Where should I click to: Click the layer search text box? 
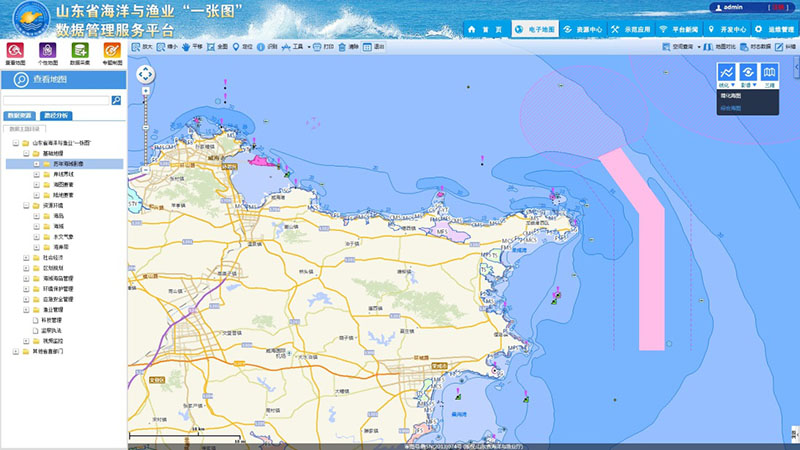pos(56,101)
